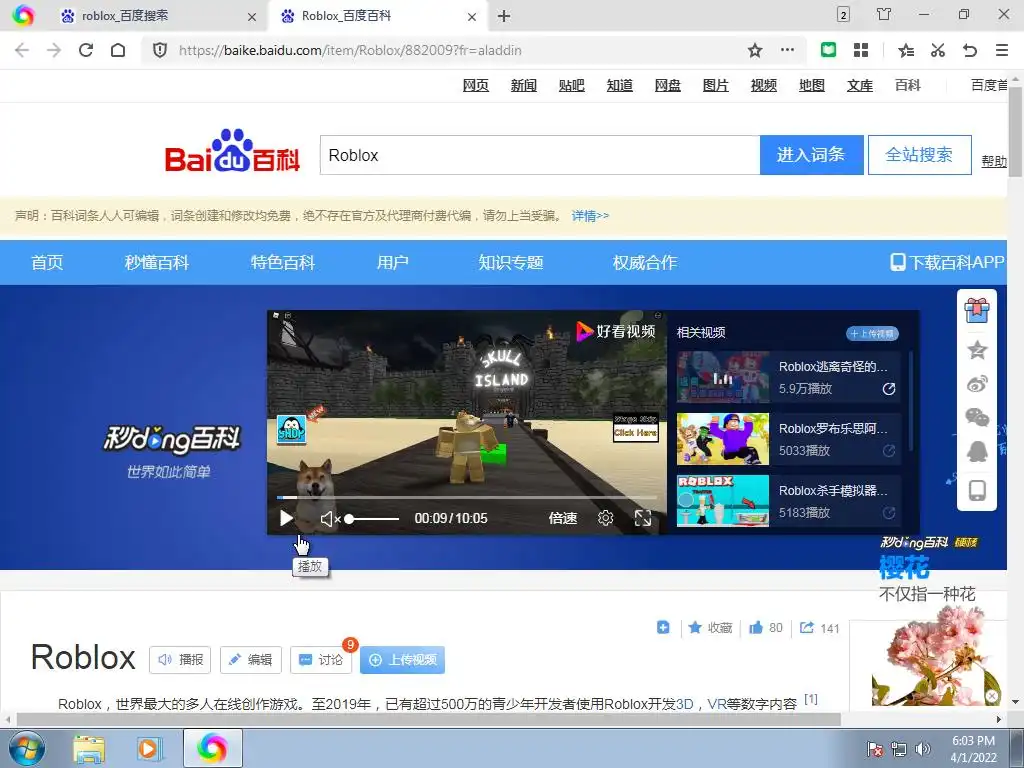Select 用户 menu item
The height and width of the screenshot is (768, 1024).
tap(392, 263)
